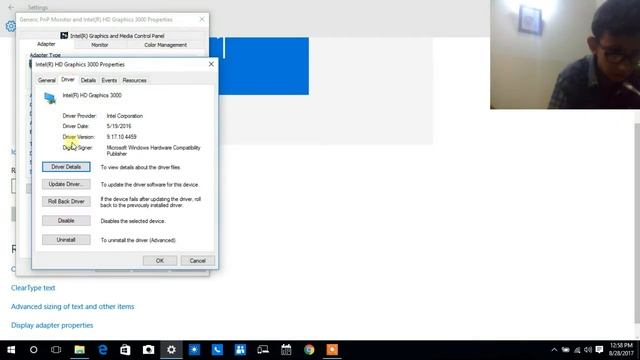Open the Events tab

[109, 80]
